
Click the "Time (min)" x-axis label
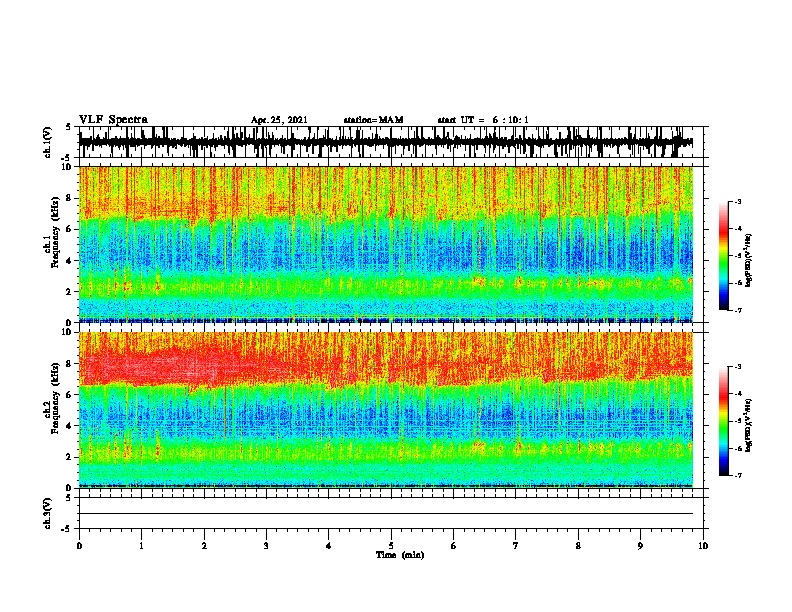click(400, 555)
